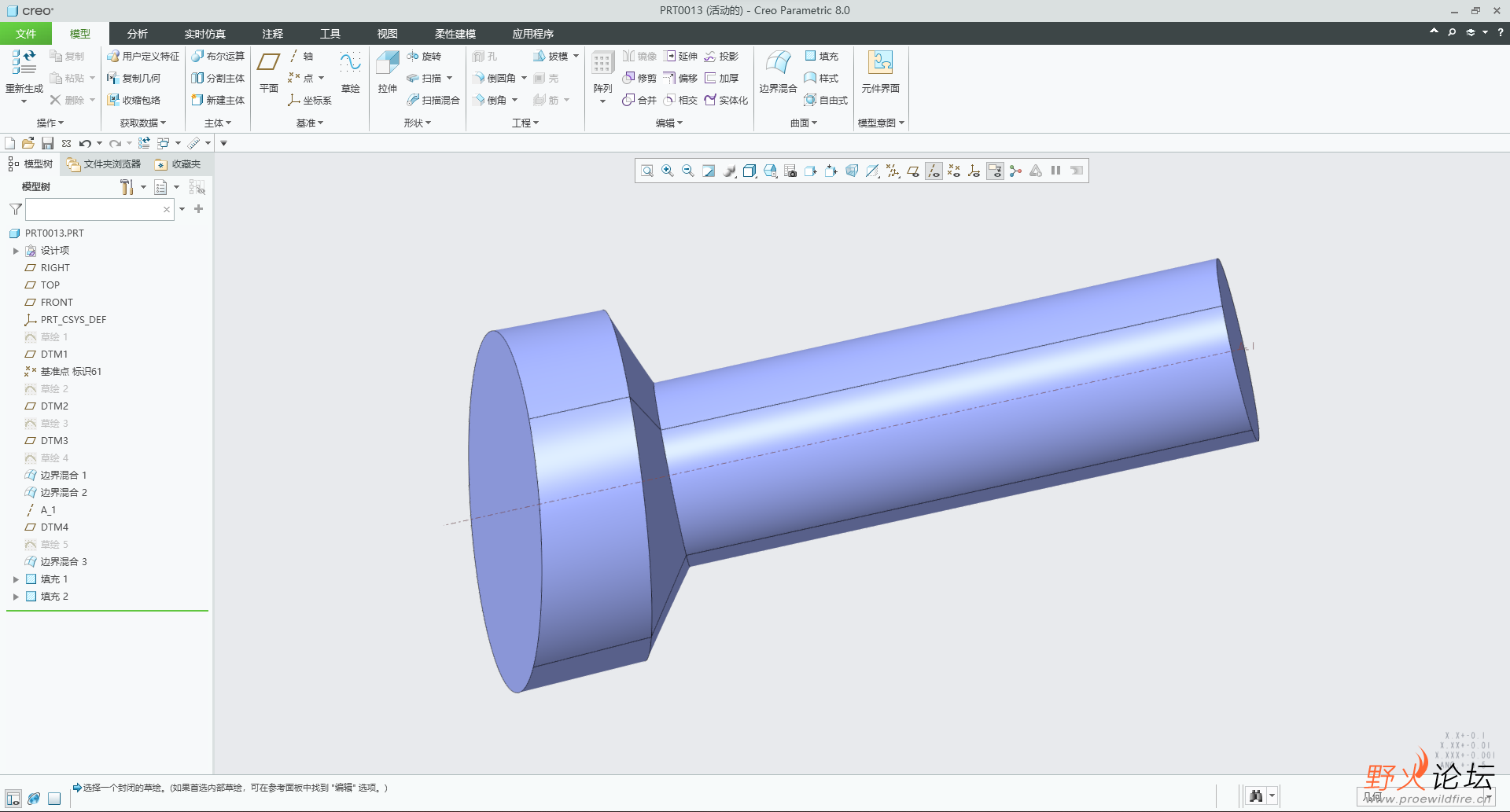The height and width of the screenshot is (812, 1510).
Task: Open the display style shaded sphere icon
Action: 729,171
